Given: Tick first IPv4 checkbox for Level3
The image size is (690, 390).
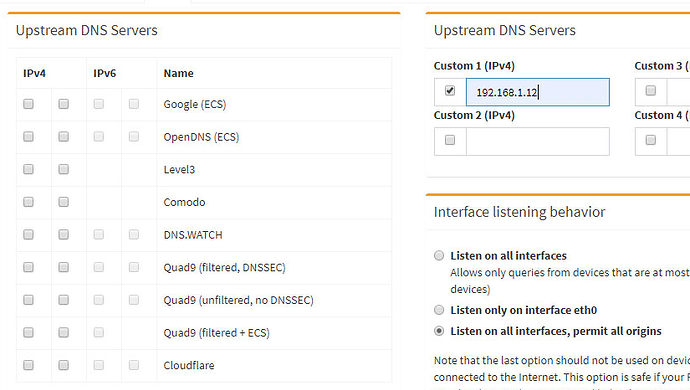Looking at the screenshot, I should (x=29, y=169).
